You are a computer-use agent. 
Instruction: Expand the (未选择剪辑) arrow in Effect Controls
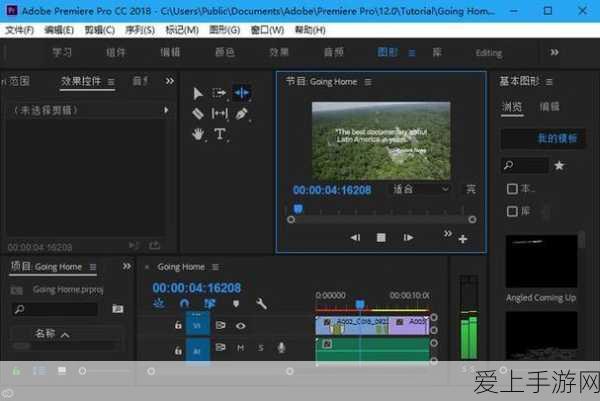[166, 110]
